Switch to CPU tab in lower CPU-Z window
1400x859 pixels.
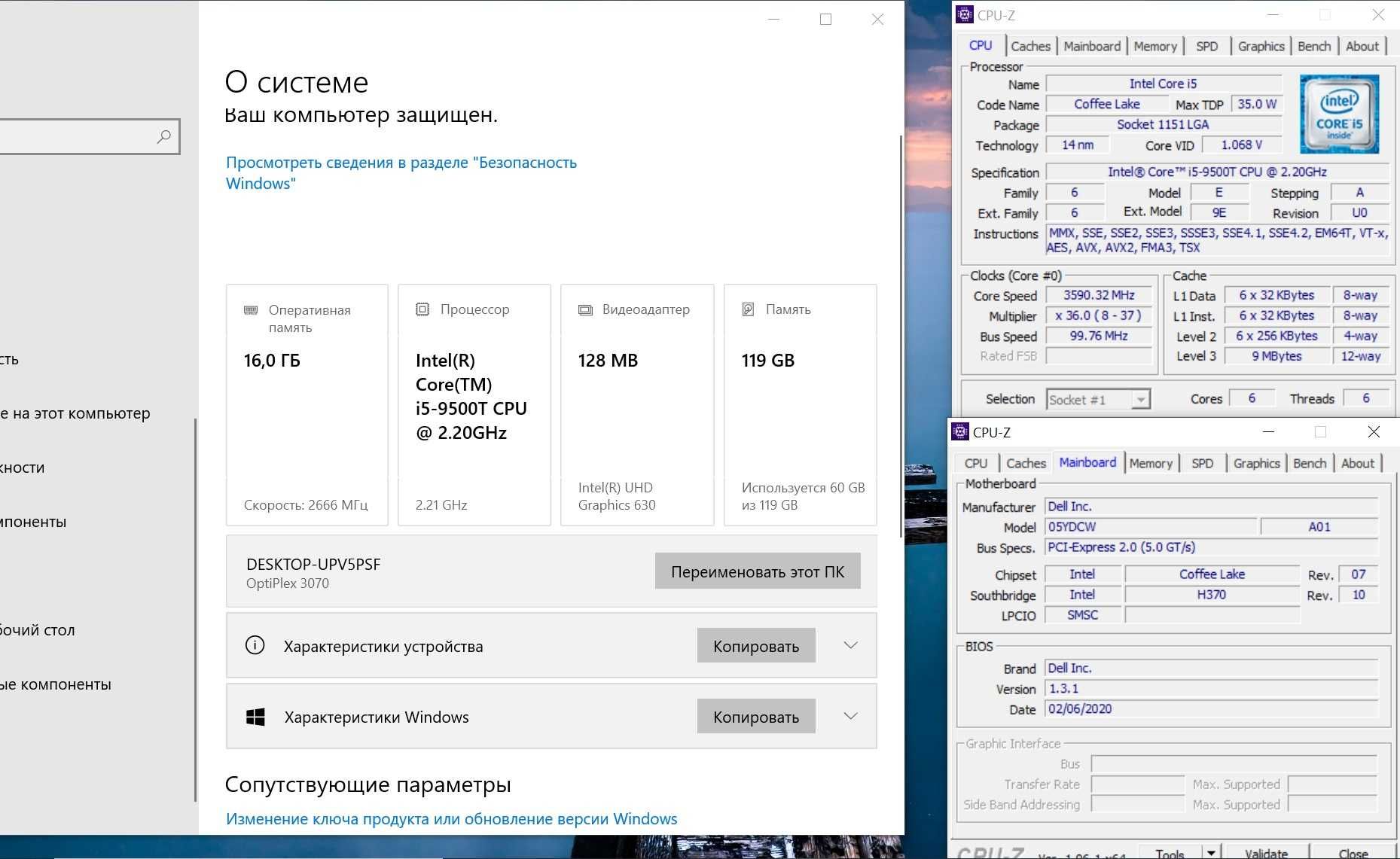(x=976, y=463)
